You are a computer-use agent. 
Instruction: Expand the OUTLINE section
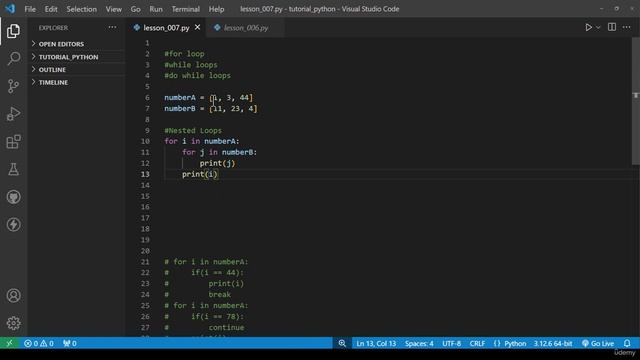(76, 69)
